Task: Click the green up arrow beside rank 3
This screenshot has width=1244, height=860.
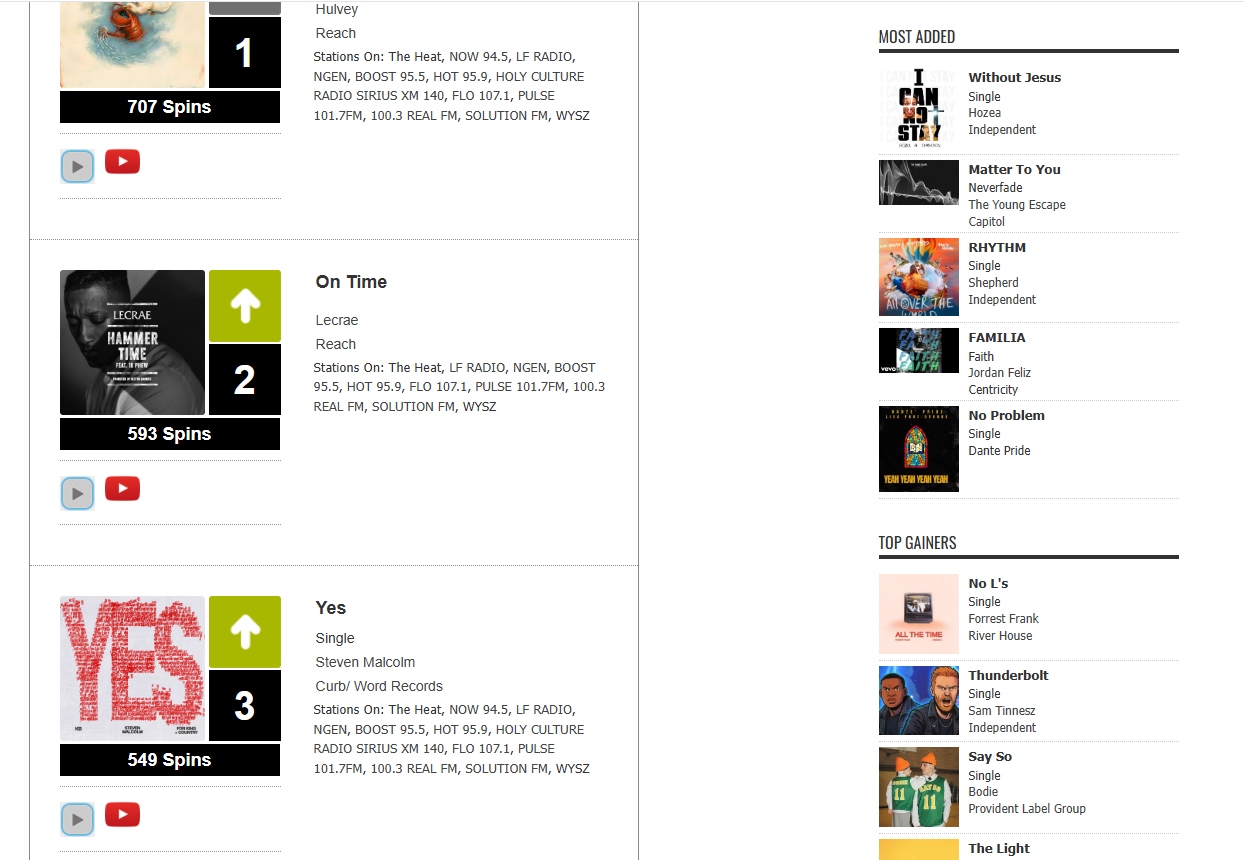Action: click(x=245, y=632)
